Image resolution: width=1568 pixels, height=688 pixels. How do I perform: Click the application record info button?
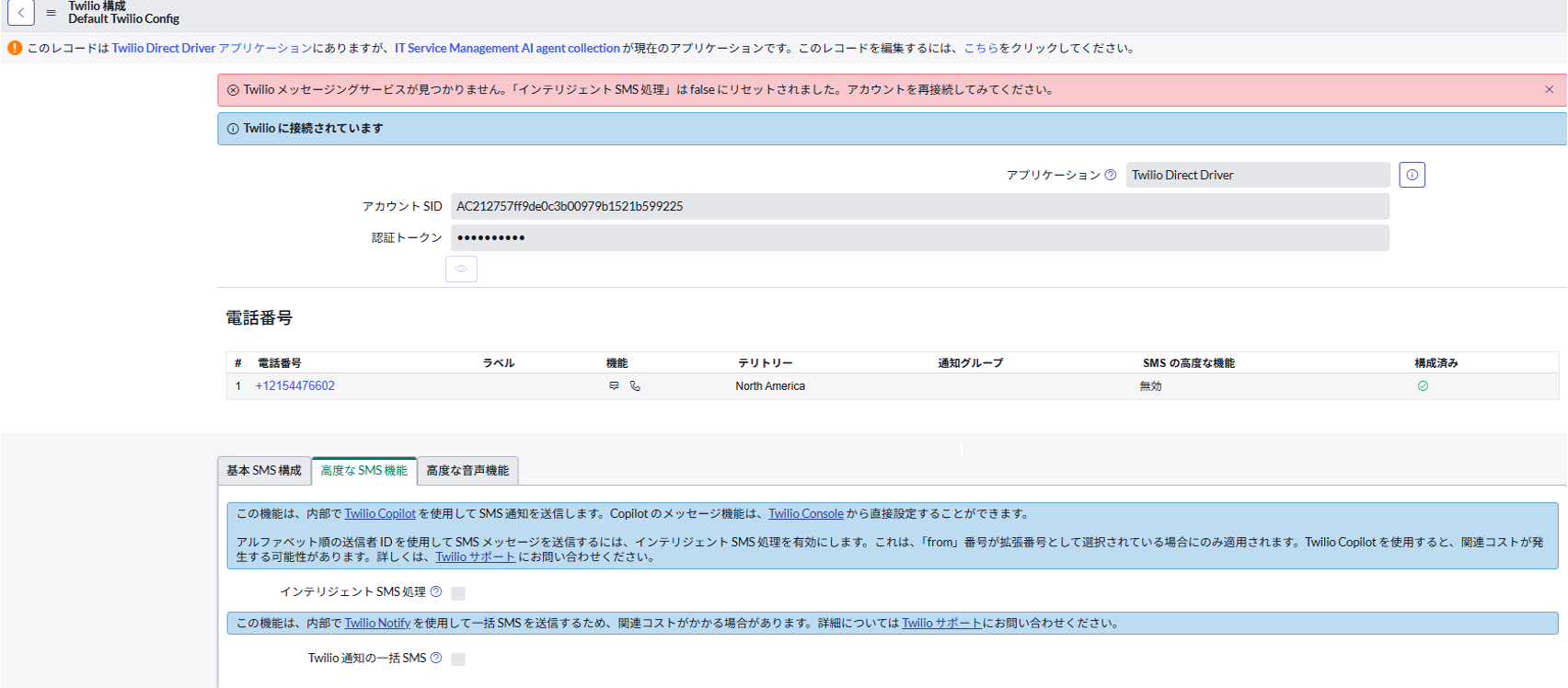(x=1412, y=175)
